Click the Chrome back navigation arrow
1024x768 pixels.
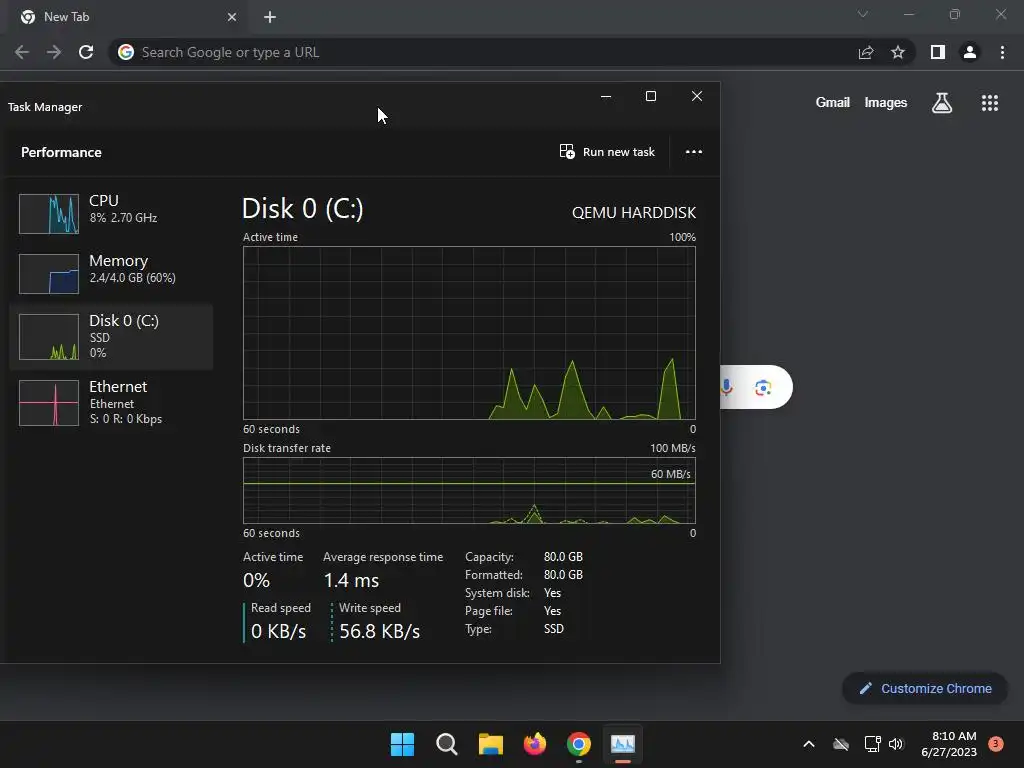22,52
